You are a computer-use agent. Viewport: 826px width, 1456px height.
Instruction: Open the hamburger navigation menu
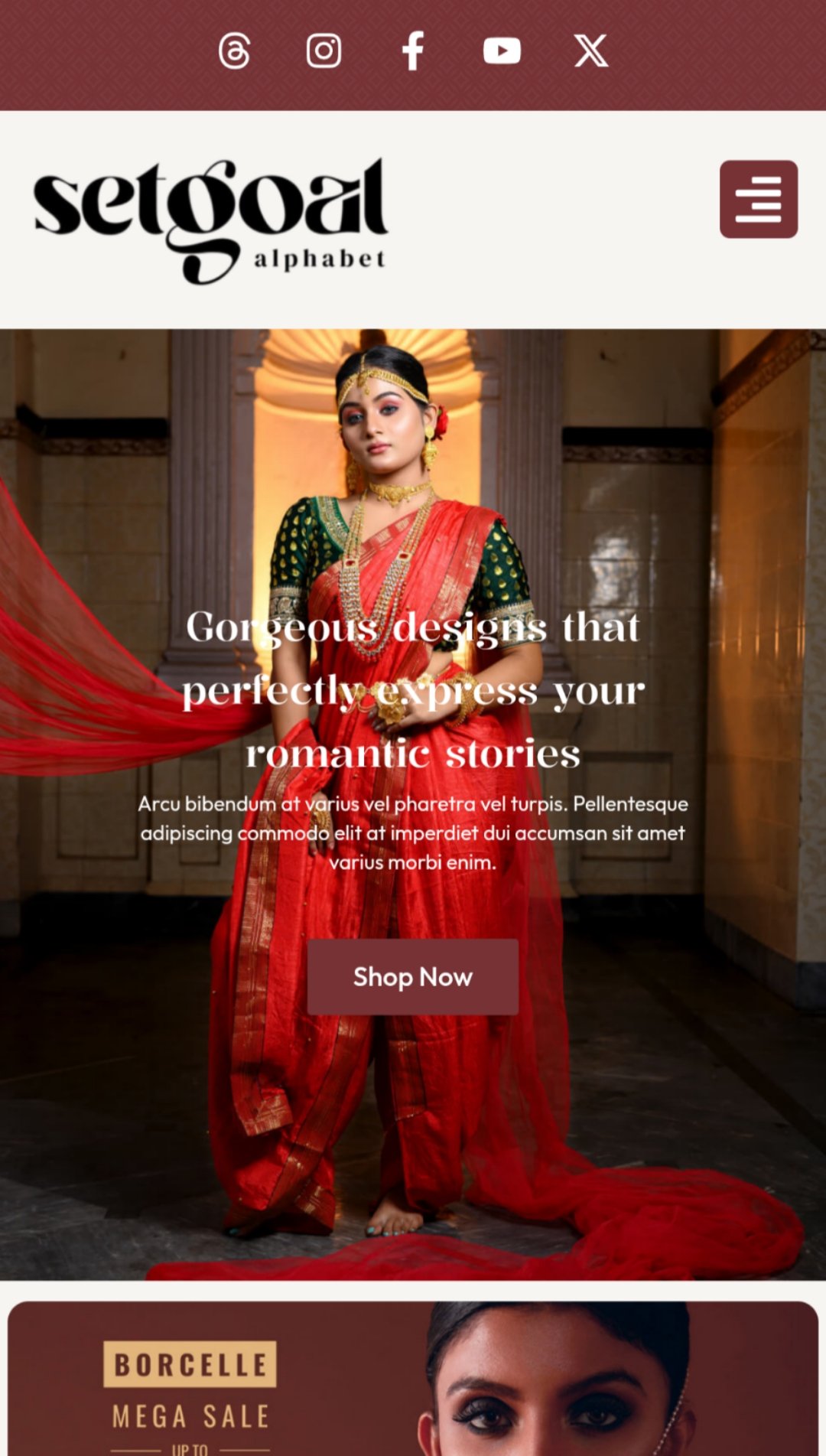[x=758, y=199]
